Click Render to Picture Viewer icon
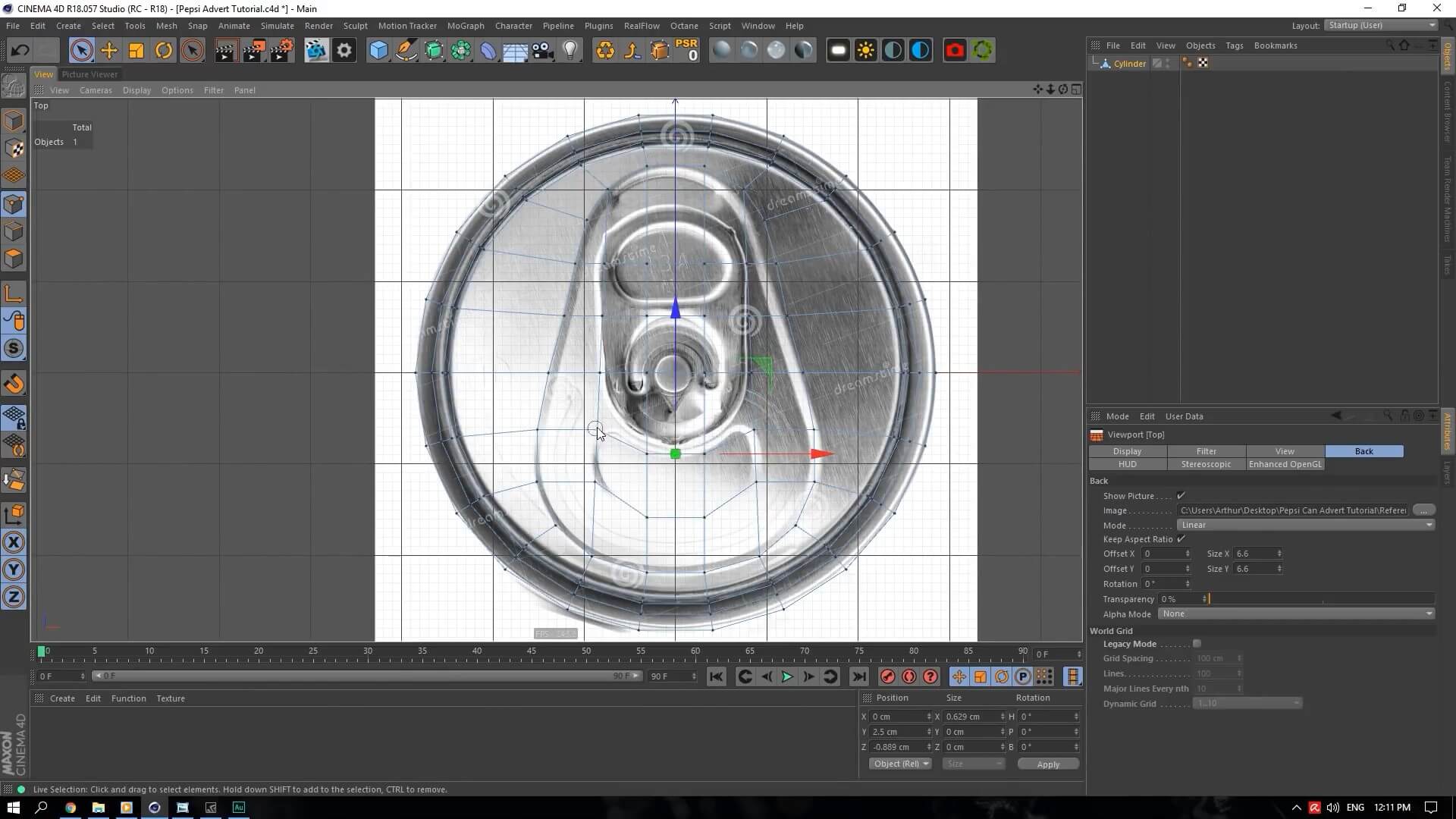The width and height of the screenshot is (1456, 819). point(253,51)
